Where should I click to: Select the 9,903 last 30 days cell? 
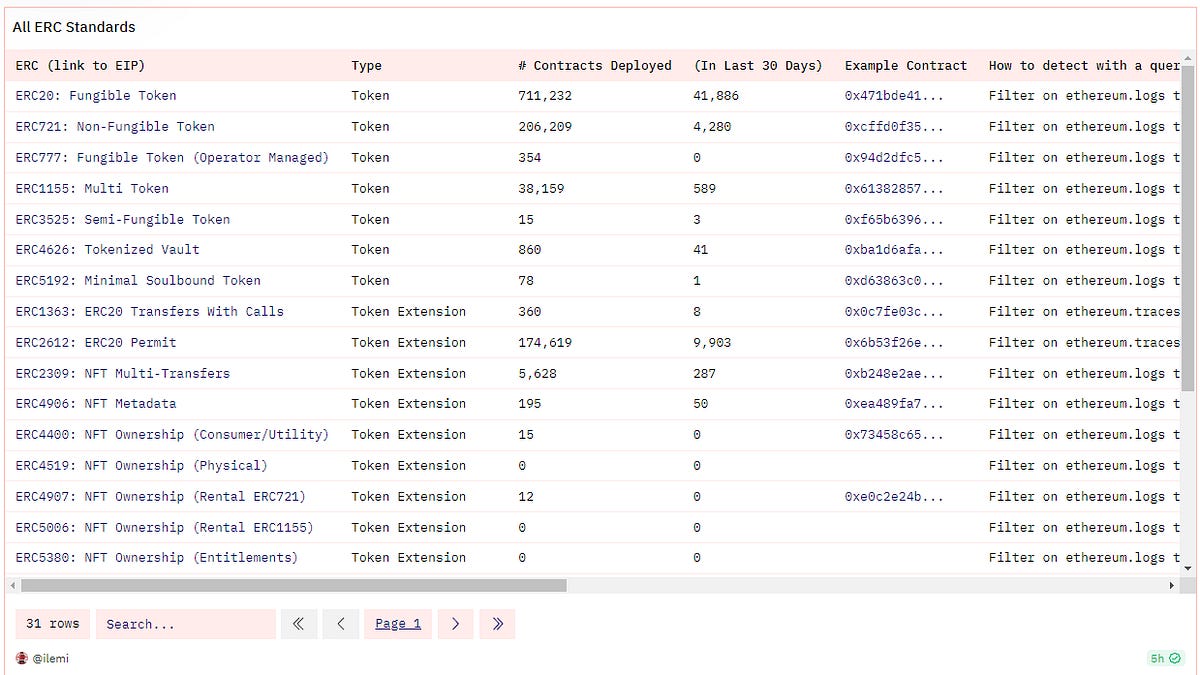click(x=712, y=343)
